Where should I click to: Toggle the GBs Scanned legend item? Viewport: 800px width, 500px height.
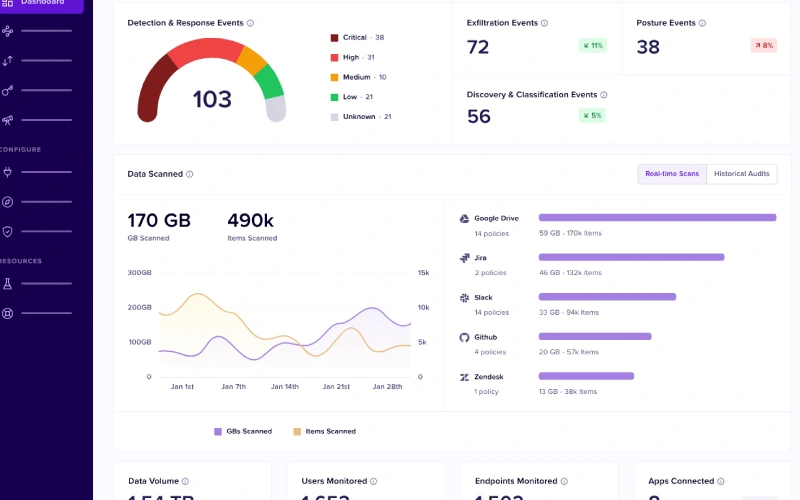(243, 431)
